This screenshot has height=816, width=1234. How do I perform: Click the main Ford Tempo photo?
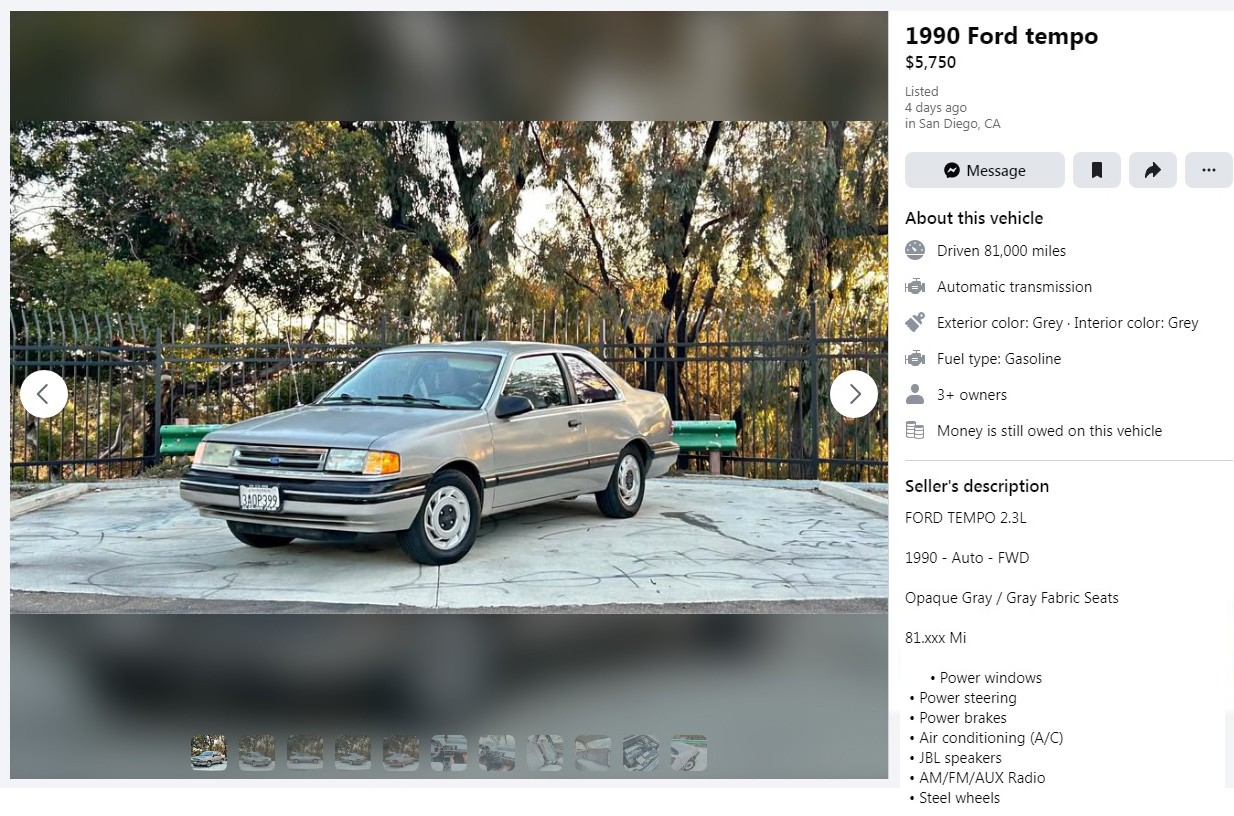tap(449, 367)
